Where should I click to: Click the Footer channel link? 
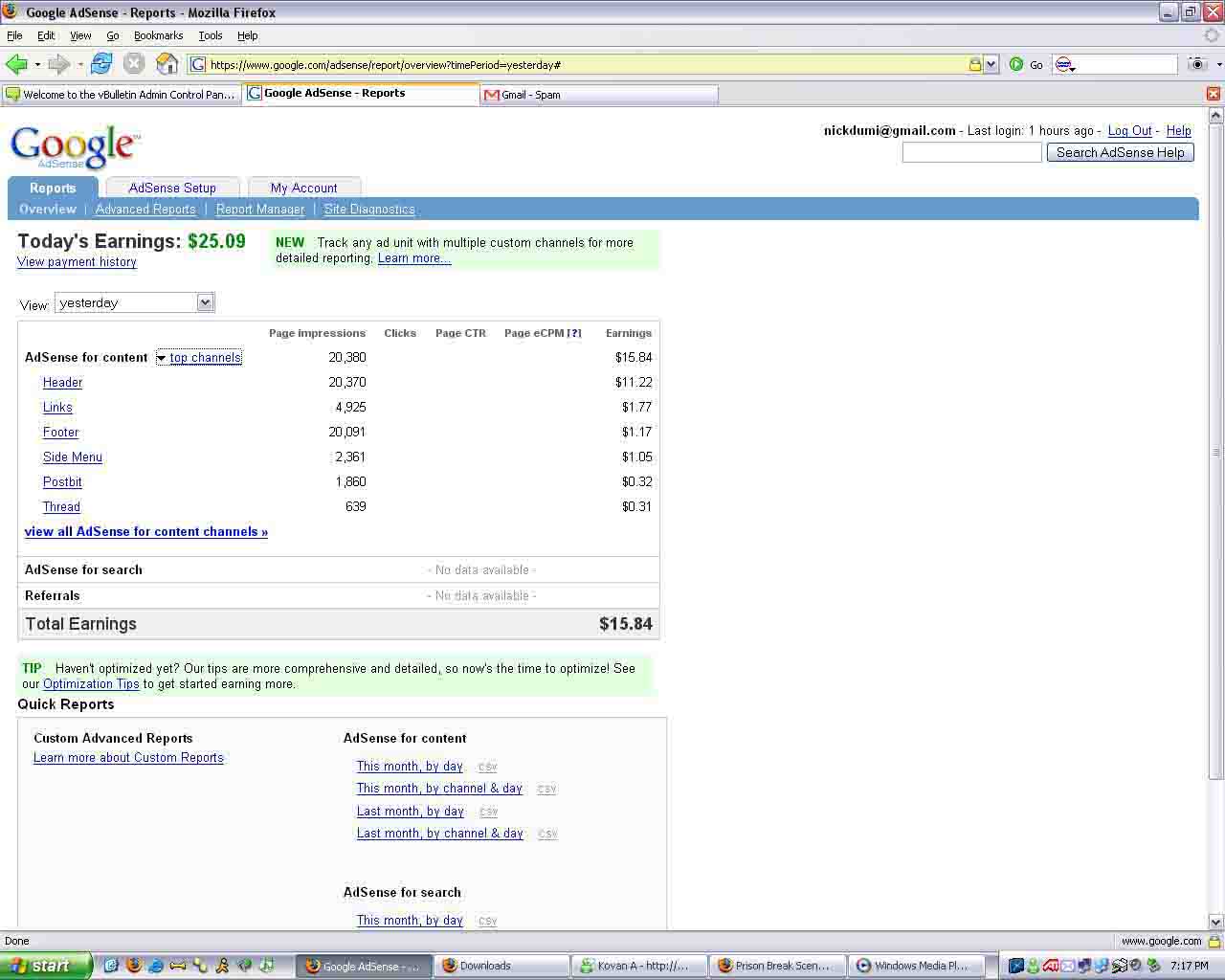coord(61,432)
